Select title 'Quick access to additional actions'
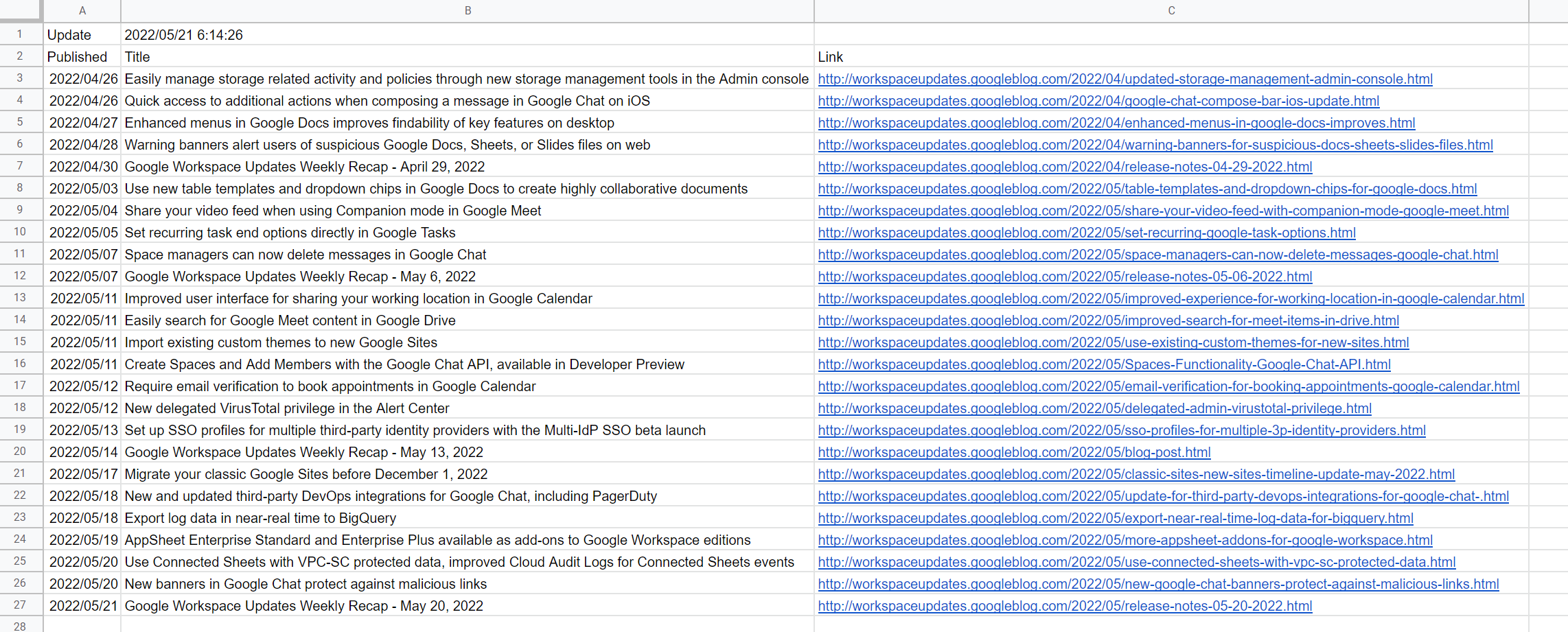This screenshot has width=1568, height=632. [468, 100]
